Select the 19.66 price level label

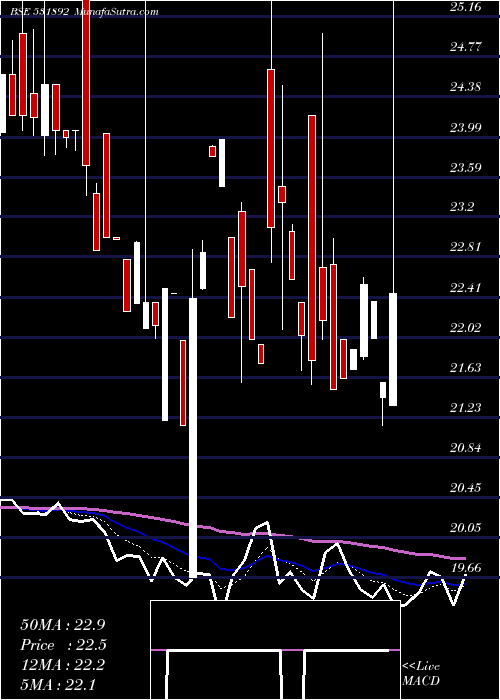pyautogui.click(x=466, y=568)
